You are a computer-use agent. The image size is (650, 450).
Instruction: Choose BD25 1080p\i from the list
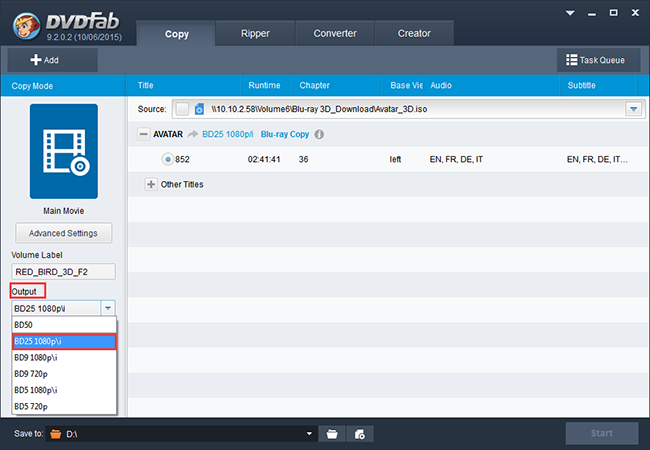64,341
